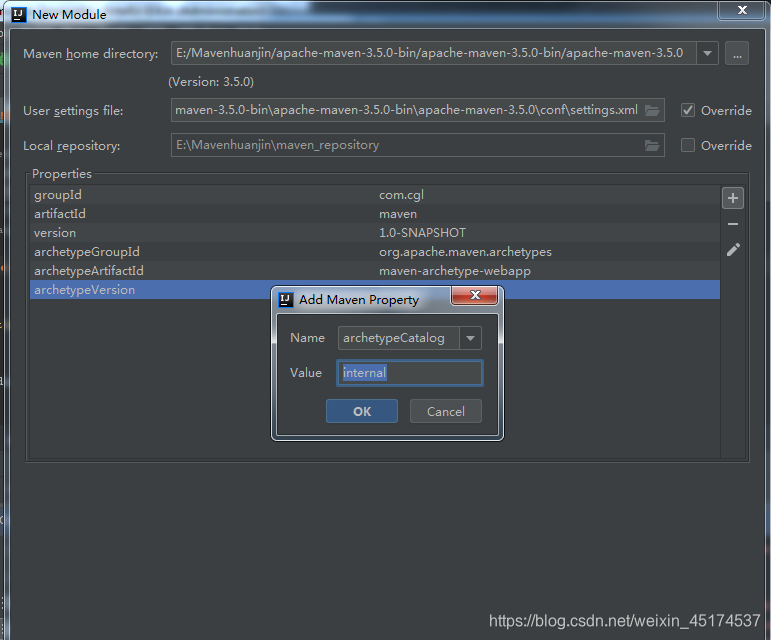Remove selected property with minus icon
This screenshot has height=640, width=771.
[x=733, y=224]
